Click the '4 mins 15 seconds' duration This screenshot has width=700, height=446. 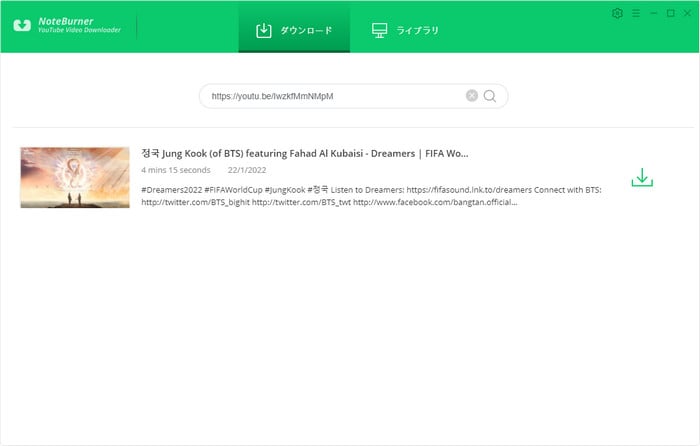pyautogui.click(x=175, y=170)
